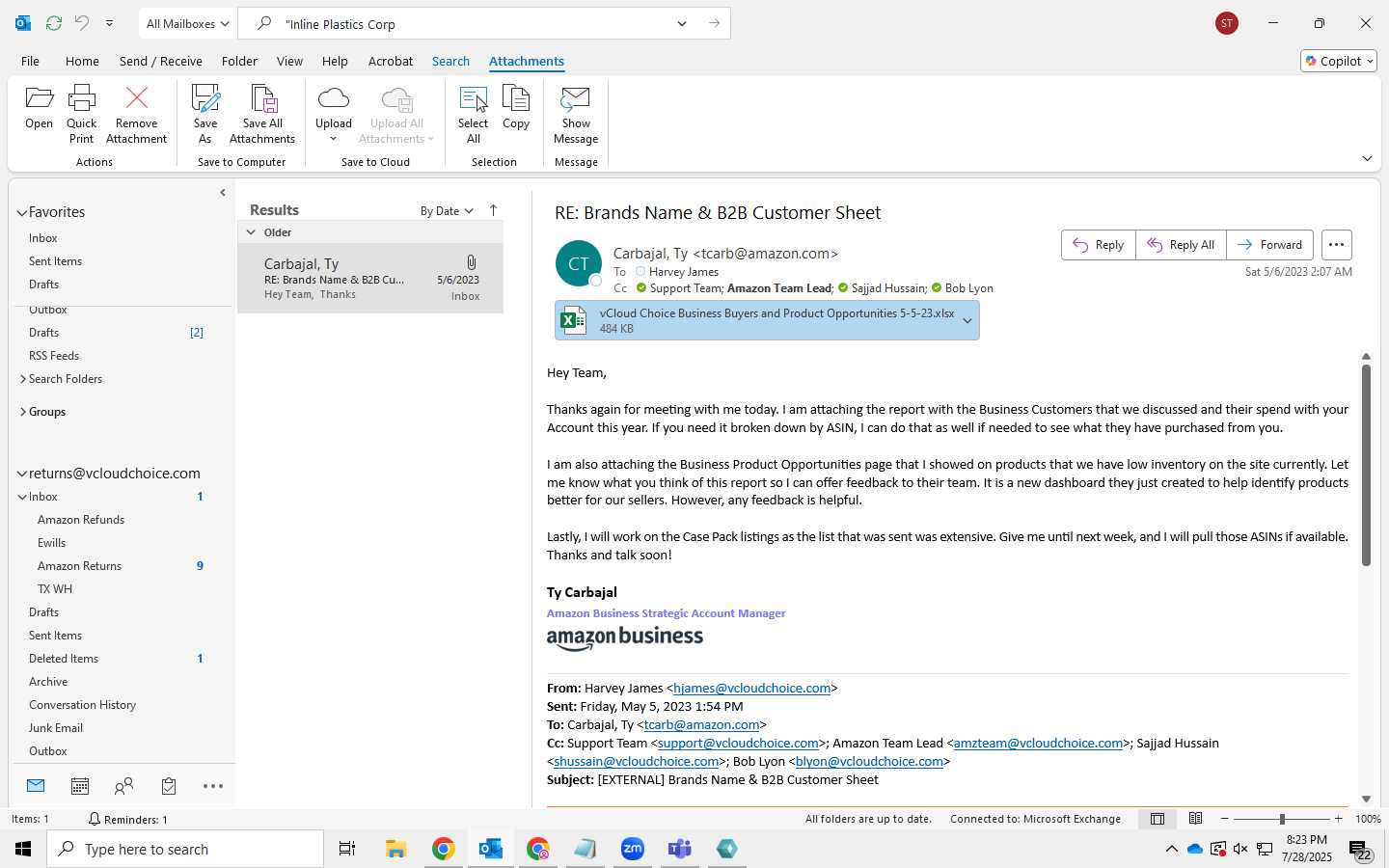The height and width of the screenshot is (868, 1389).
Task: Click the Reply button
Action: point(1099,245)
